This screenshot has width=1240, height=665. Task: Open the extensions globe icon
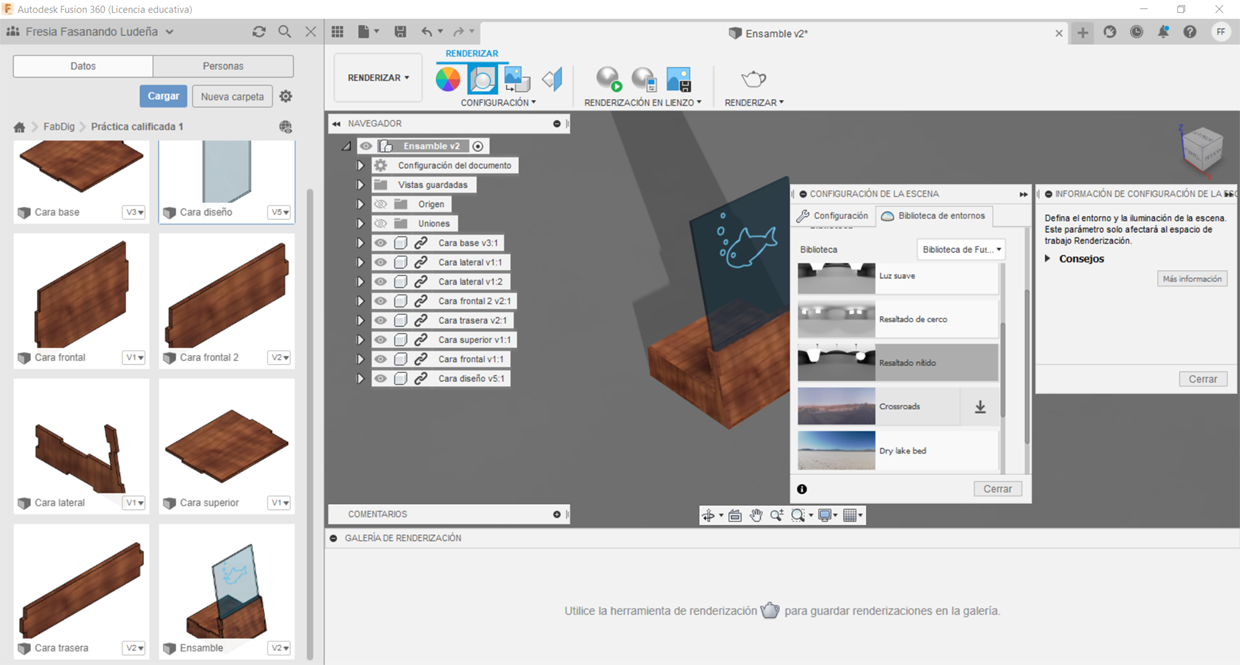1110,32
